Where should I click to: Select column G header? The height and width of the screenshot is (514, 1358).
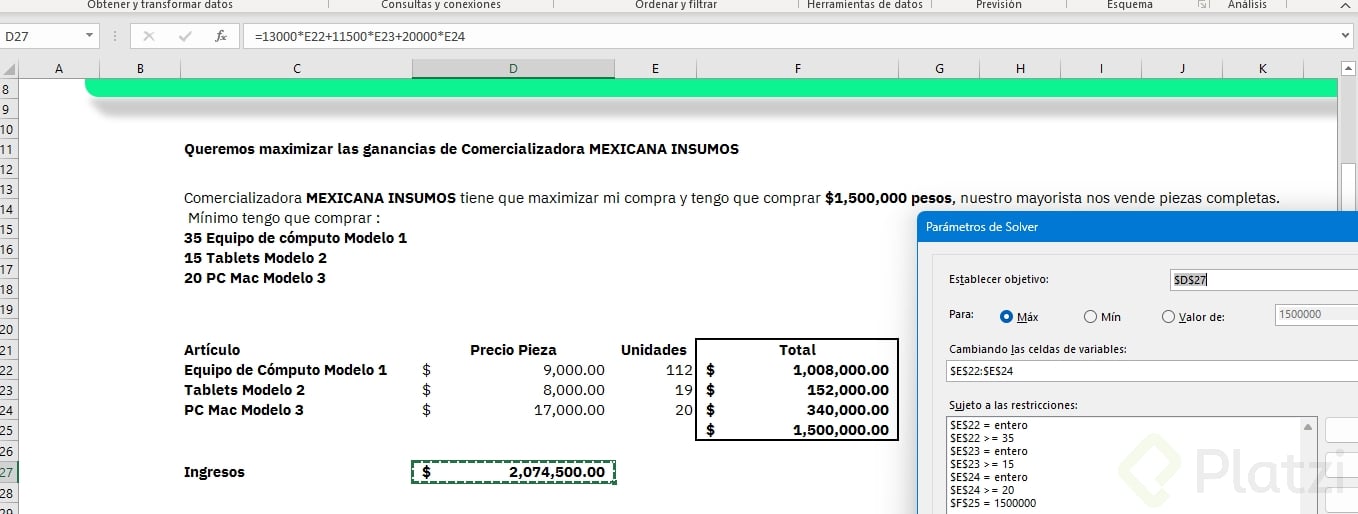[939, 69]
